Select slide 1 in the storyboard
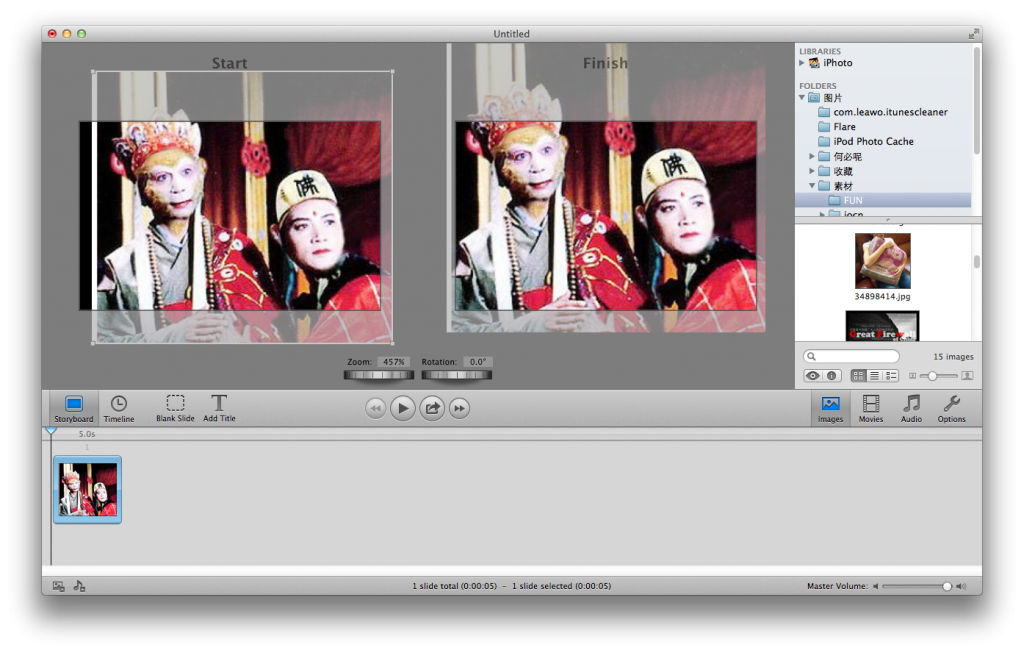This screenshot has width=1024, height=652. tap(88, 489)
